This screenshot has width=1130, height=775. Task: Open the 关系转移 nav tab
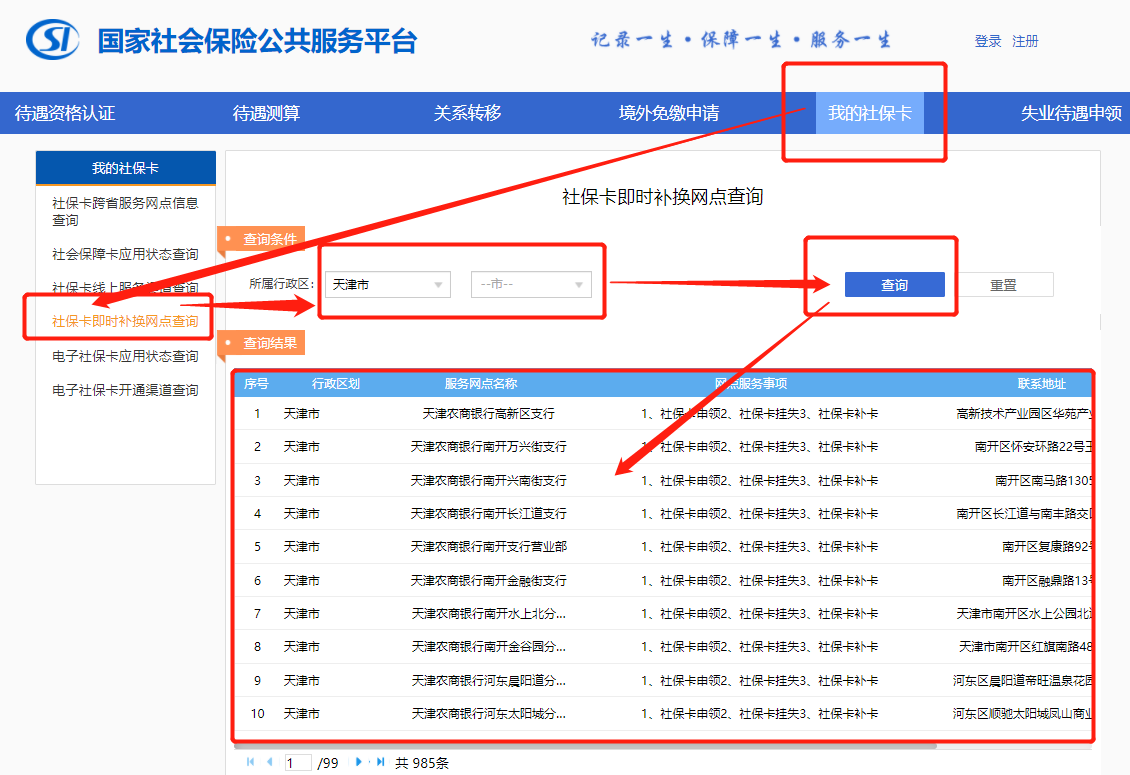pyautogui.click(x=467, y=113)
